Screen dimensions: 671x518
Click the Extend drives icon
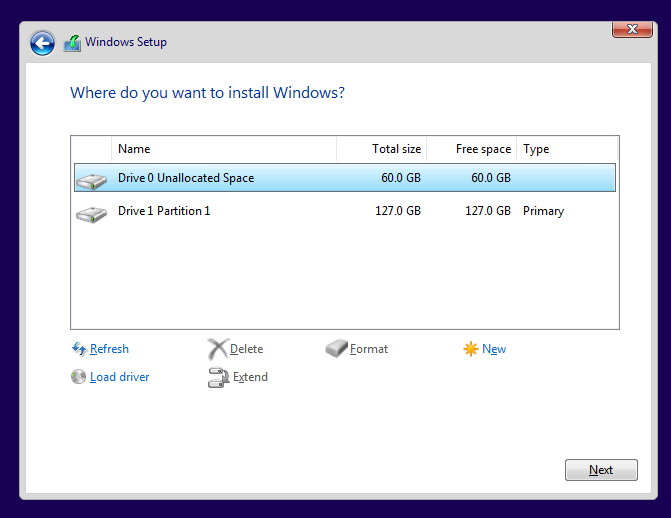219,377
